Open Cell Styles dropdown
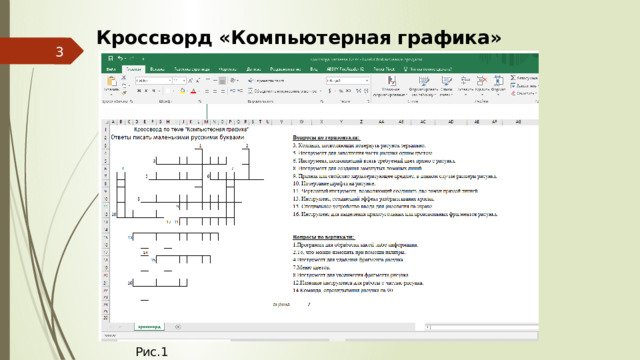 point(446,86)
